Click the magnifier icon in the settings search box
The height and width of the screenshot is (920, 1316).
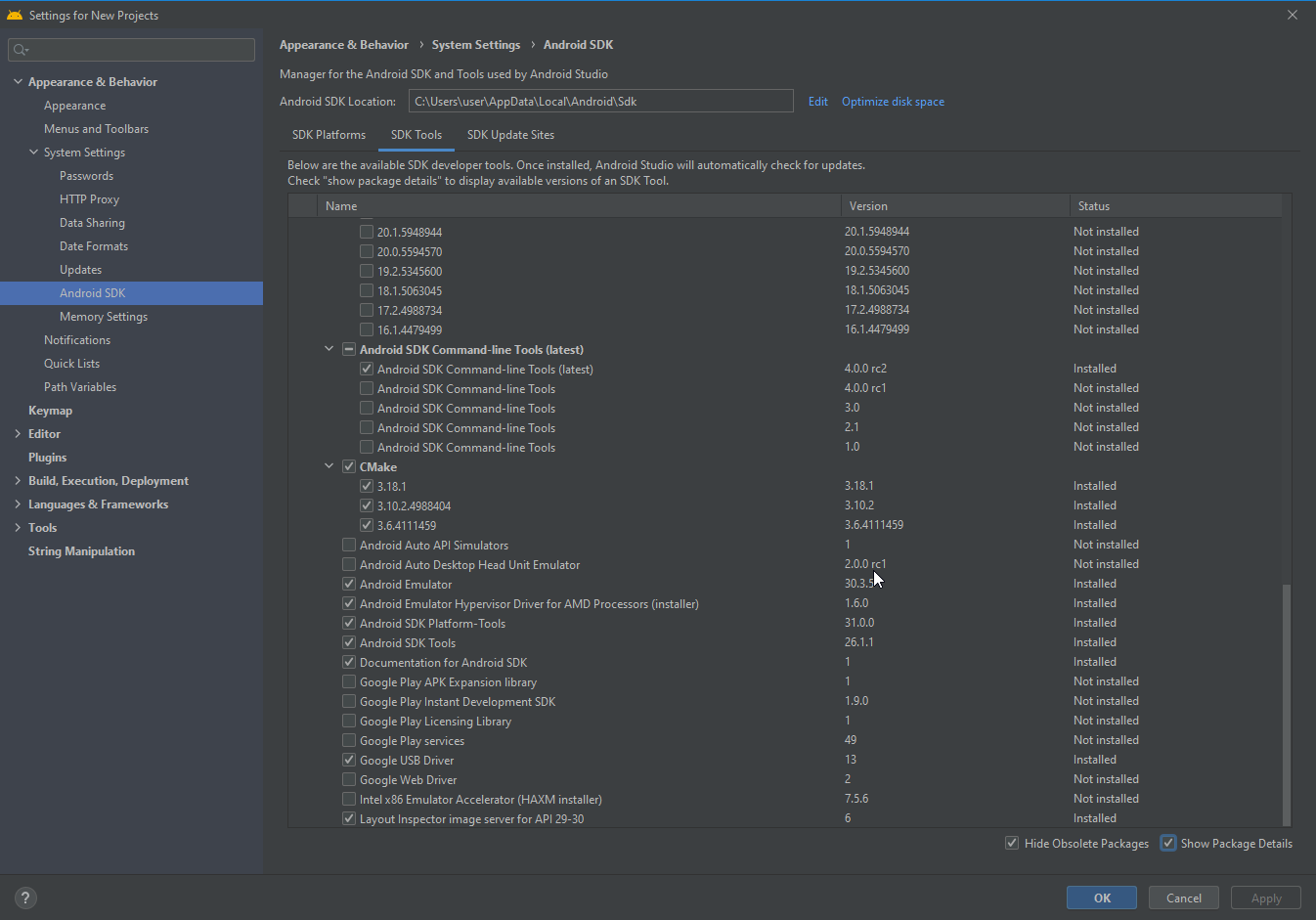[x=20, y=47]
